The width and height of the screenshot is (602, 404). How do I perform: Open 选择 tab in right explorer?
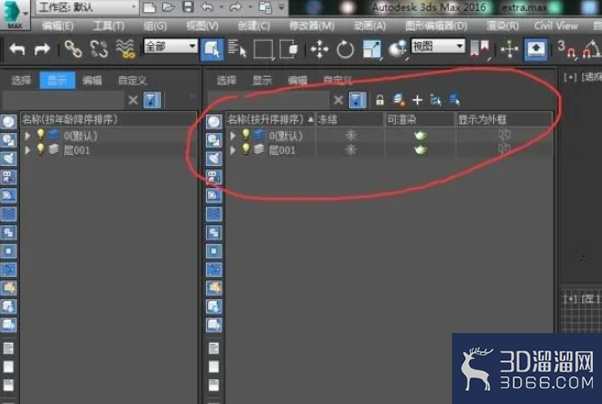(x=226, y=80)
